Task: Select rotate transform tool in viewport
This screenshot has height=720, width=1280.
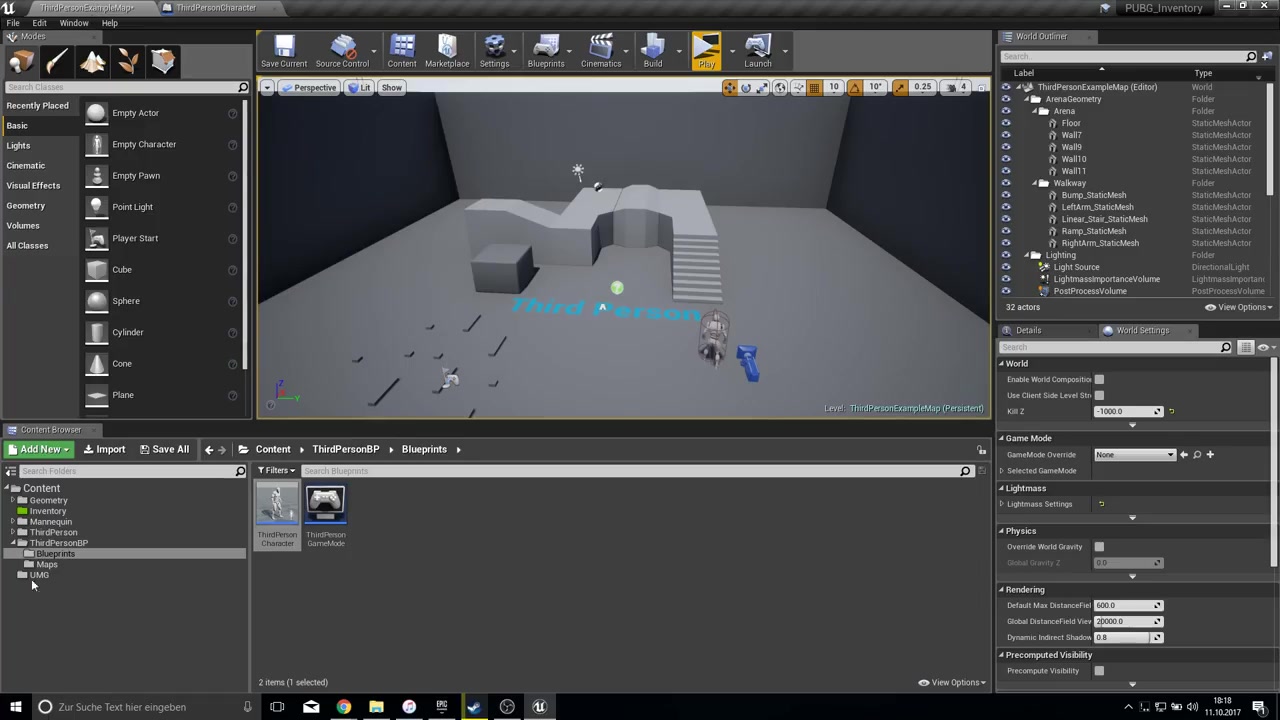Action: tap(746, 88)
